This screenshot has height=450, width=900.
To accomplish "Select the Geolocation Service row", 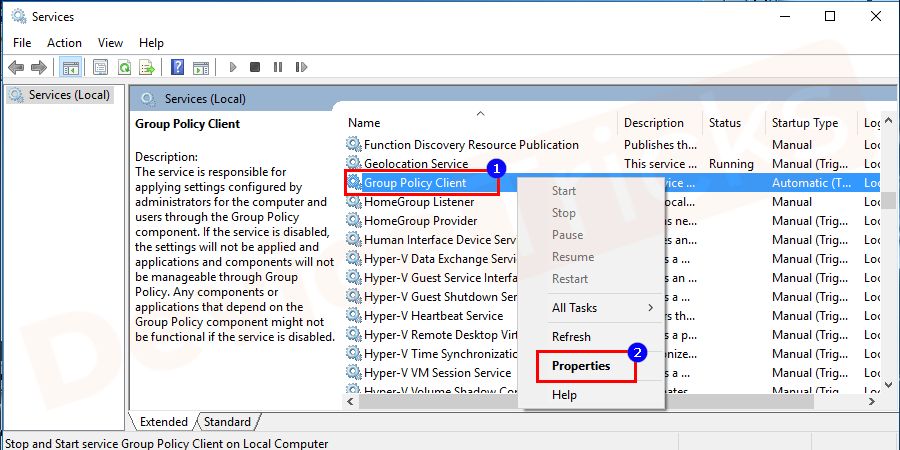I will [415, 164].
